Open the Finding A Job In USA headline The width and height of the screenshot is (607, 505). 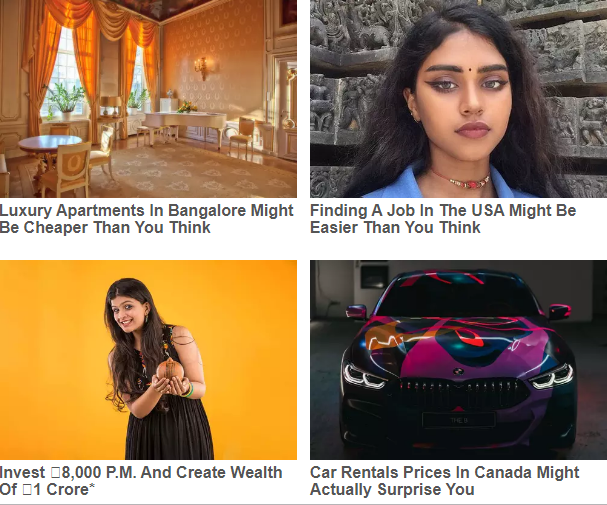(x=443, y=219)
